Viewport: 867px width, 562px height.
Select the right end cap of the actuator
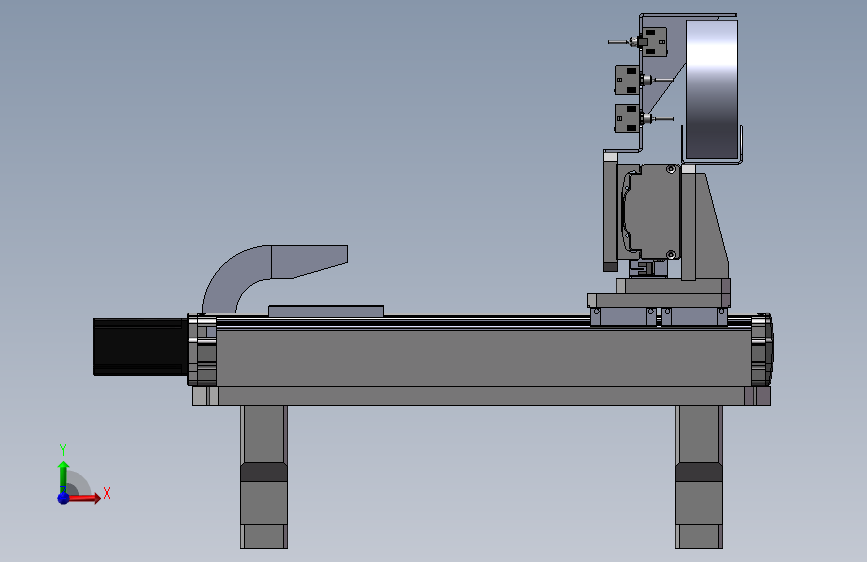pos(761,350)
